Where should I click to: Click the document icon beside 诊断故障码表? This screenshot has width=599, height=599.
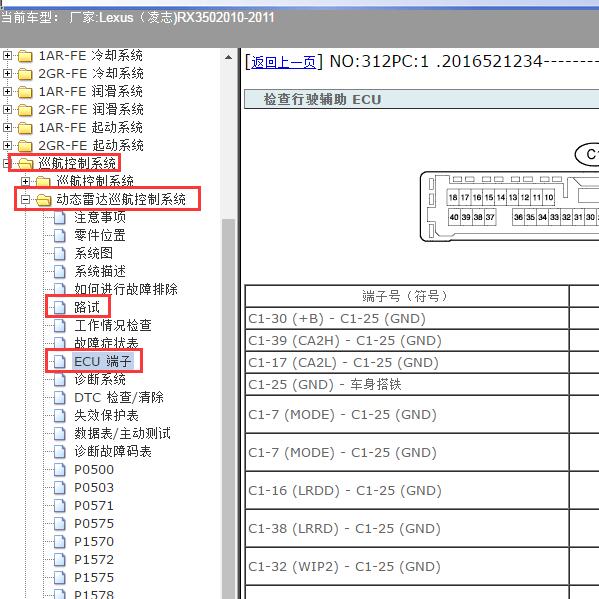(x=60, y=452)
